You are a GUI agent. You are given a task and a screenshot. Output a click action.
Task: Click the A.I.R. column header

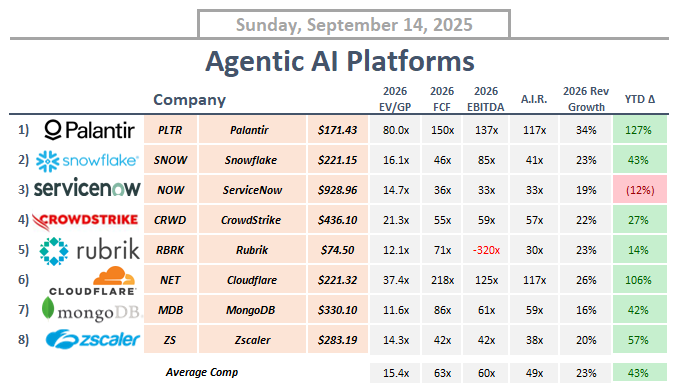tap(534, 99)
